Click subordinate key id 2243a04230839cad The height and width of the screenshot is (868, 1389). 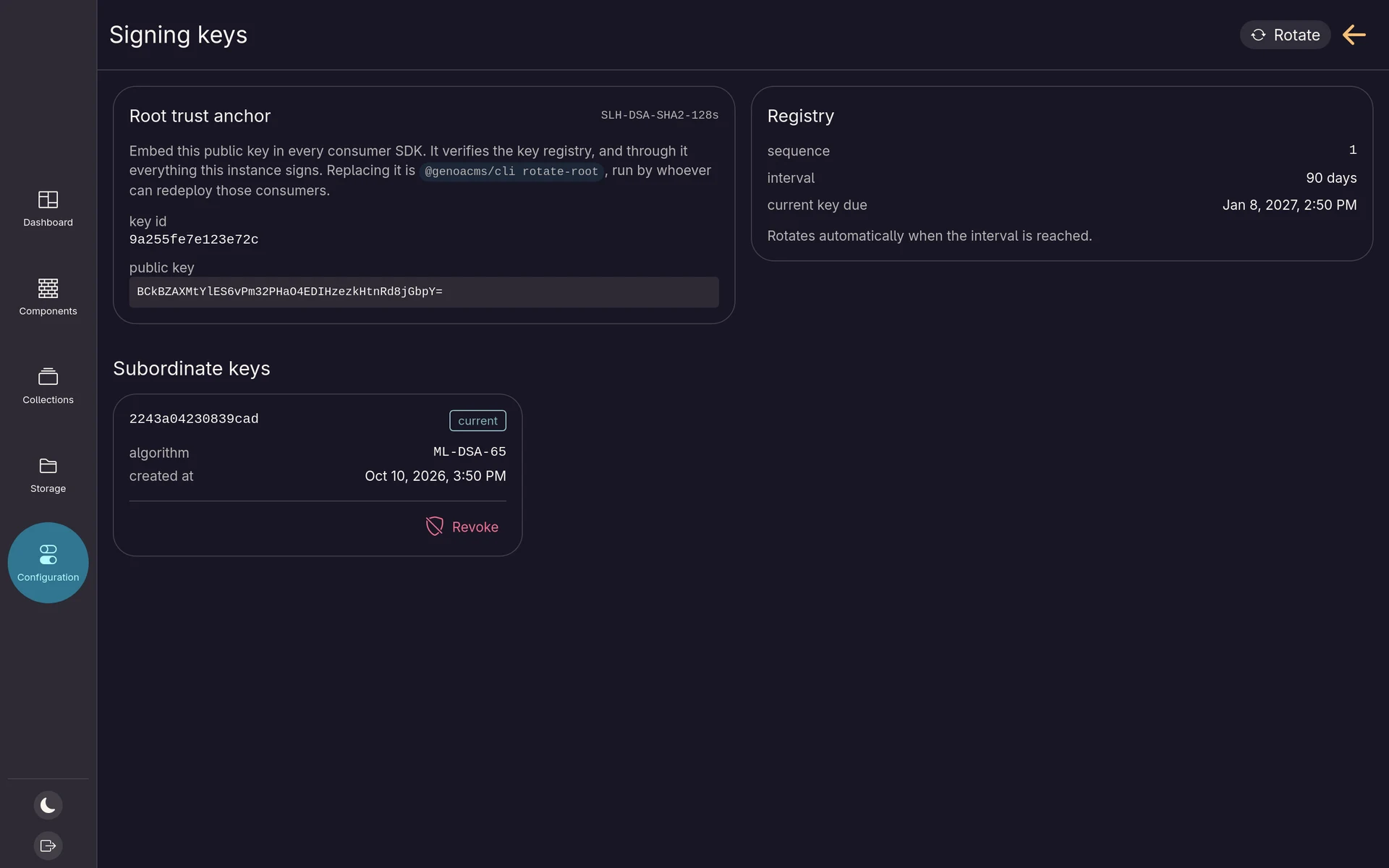(x=194, y=419)
